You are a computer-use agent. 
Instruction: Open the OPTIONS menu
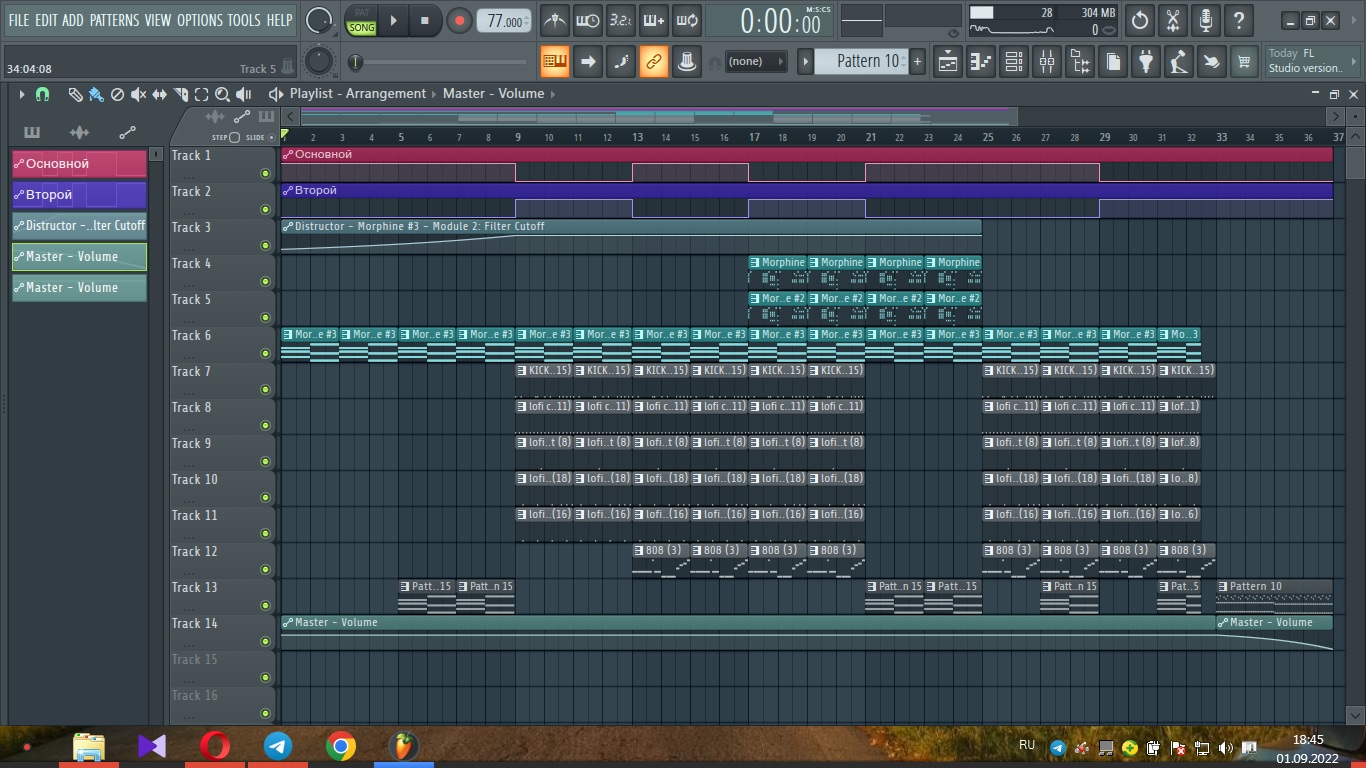(200, 20)
